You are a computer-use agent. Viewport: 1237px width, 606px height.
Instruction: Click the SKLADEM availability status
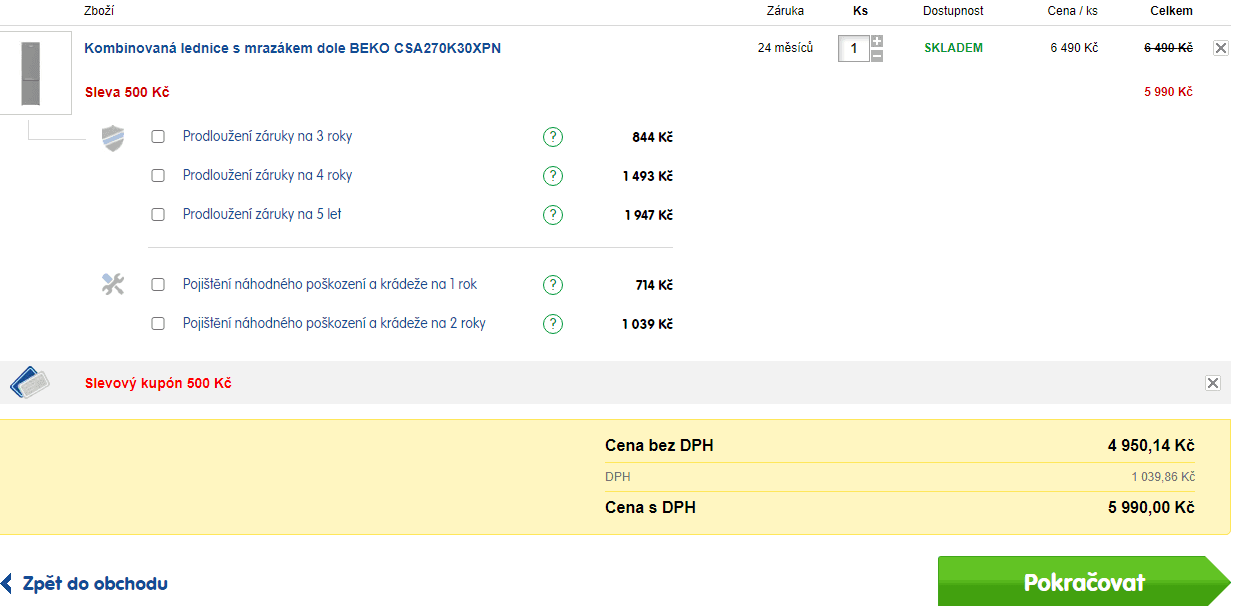pyautogui.click(x=953, y=48)
